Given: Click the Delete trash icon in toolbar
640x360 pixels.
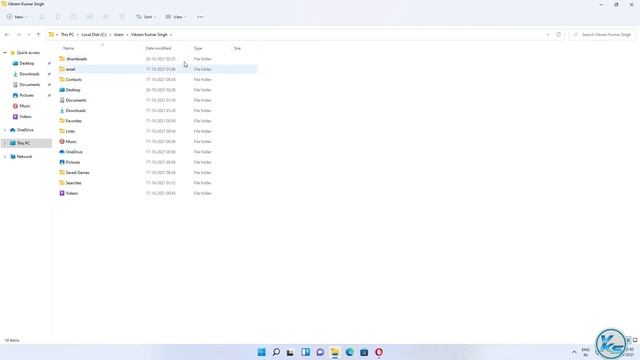Looking at the screenshot, I should (x=122, y=17).
